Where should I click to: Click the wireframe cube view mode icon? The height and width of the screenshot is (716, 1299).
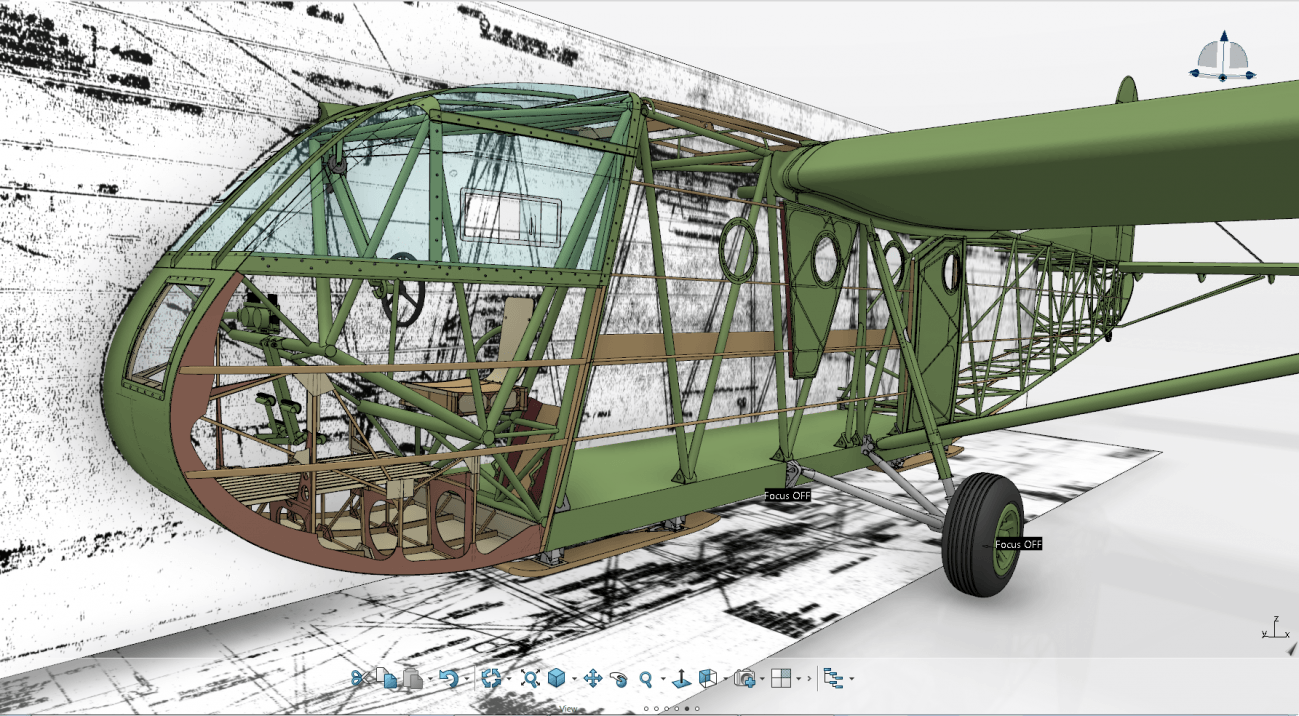pos(707,679)
